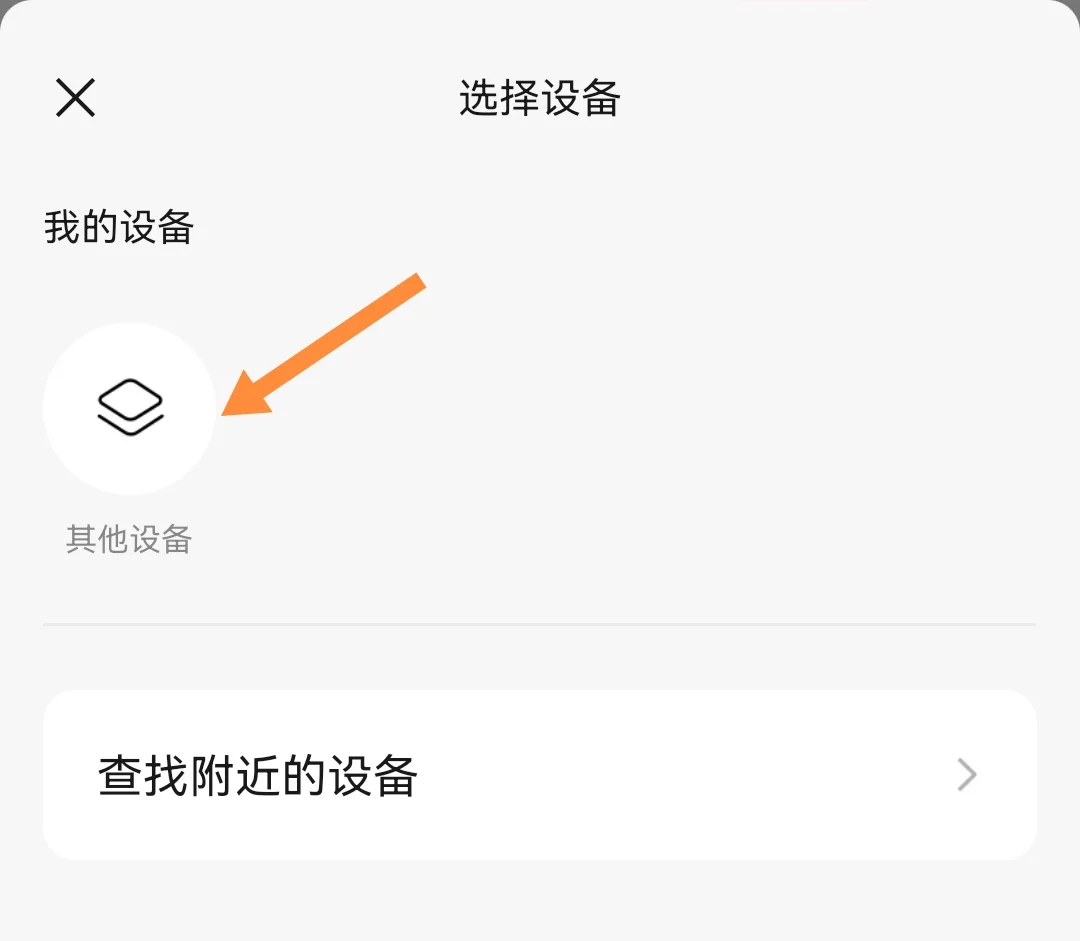Tap the right-pointing chevron in the bottom card
This screenshot has height=941, width=1080.
[x=967, y=775]
